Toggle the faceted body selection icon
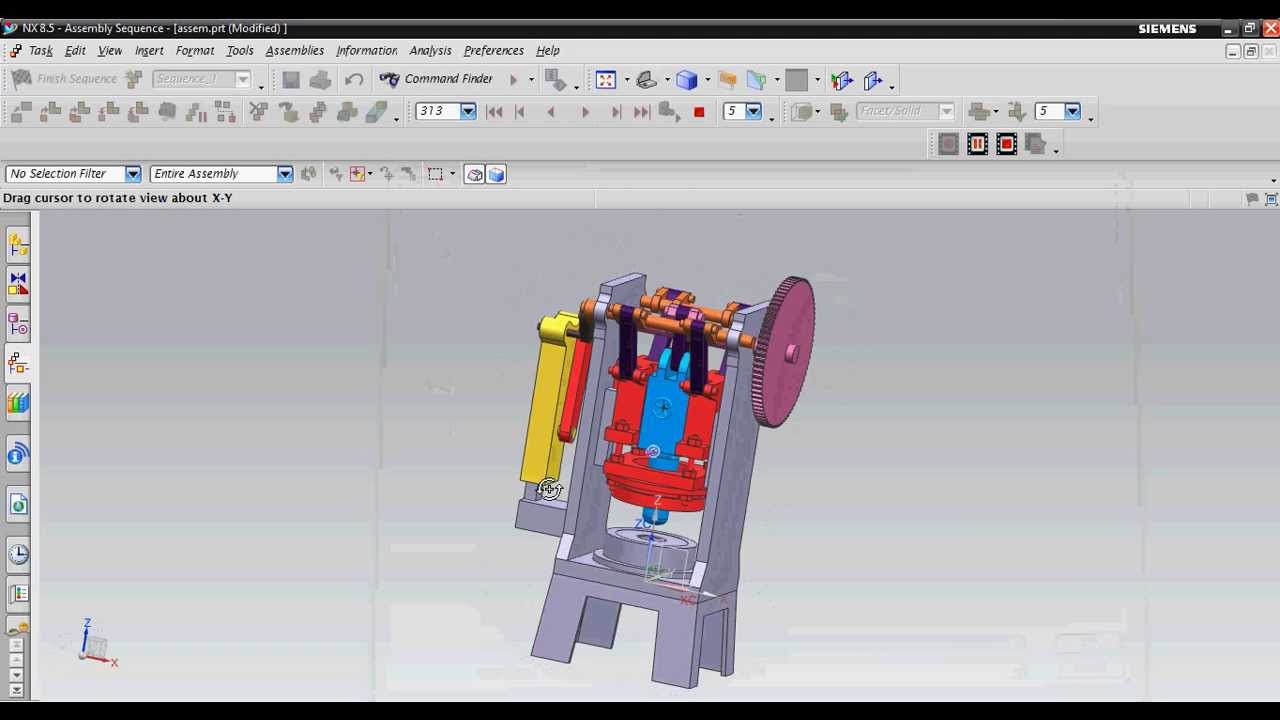 (475, 174)
